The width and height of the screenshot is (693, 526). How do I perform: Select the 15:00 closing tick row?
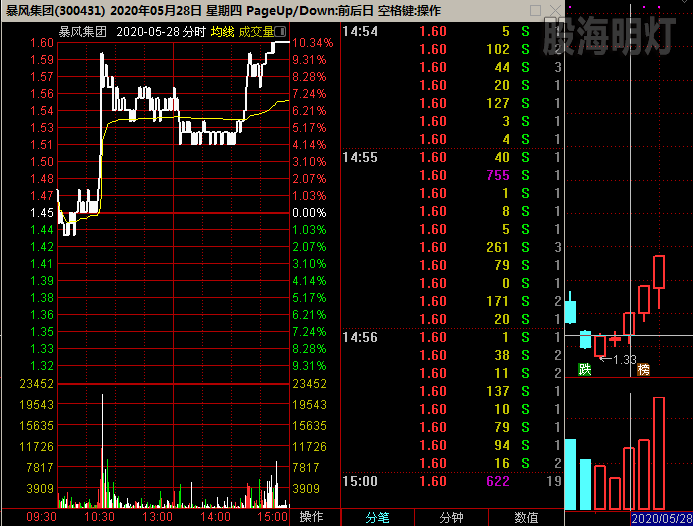click(452, 481)
